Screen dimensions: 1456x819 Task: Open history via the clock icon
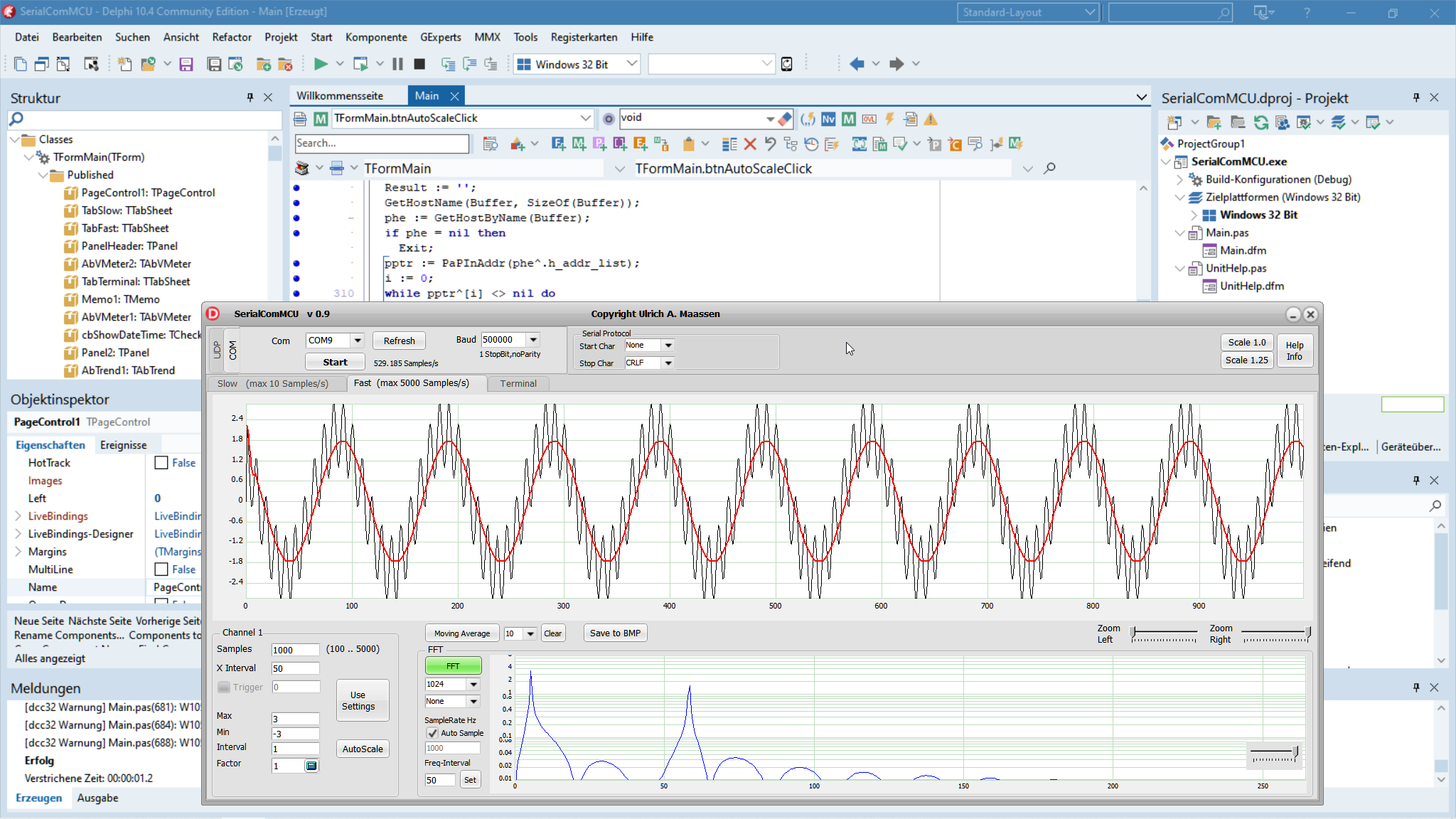[811, 144]
